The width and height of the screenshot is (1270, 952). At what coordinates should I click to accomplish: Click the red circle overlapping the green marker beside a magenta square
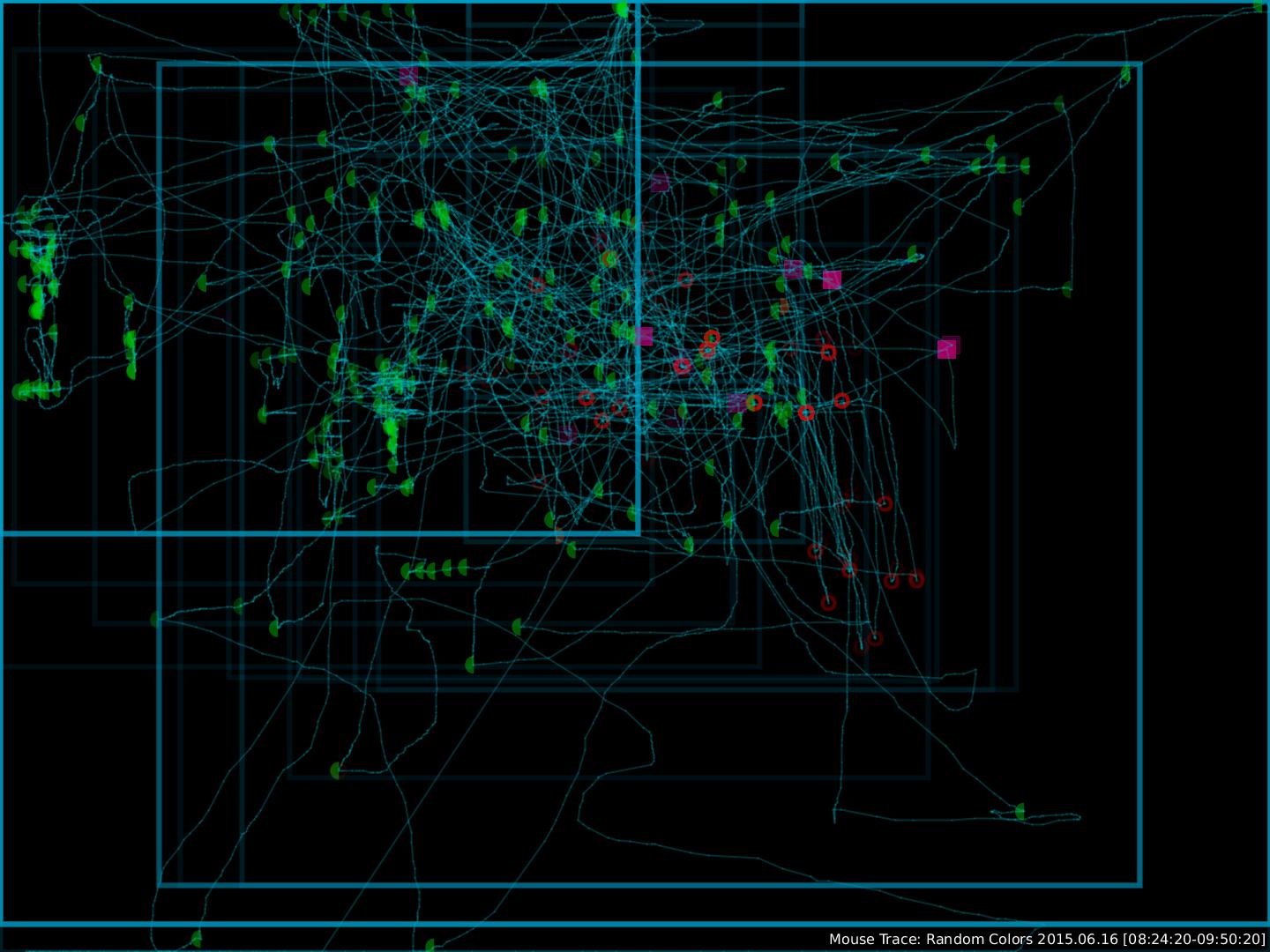click(754, 403)
